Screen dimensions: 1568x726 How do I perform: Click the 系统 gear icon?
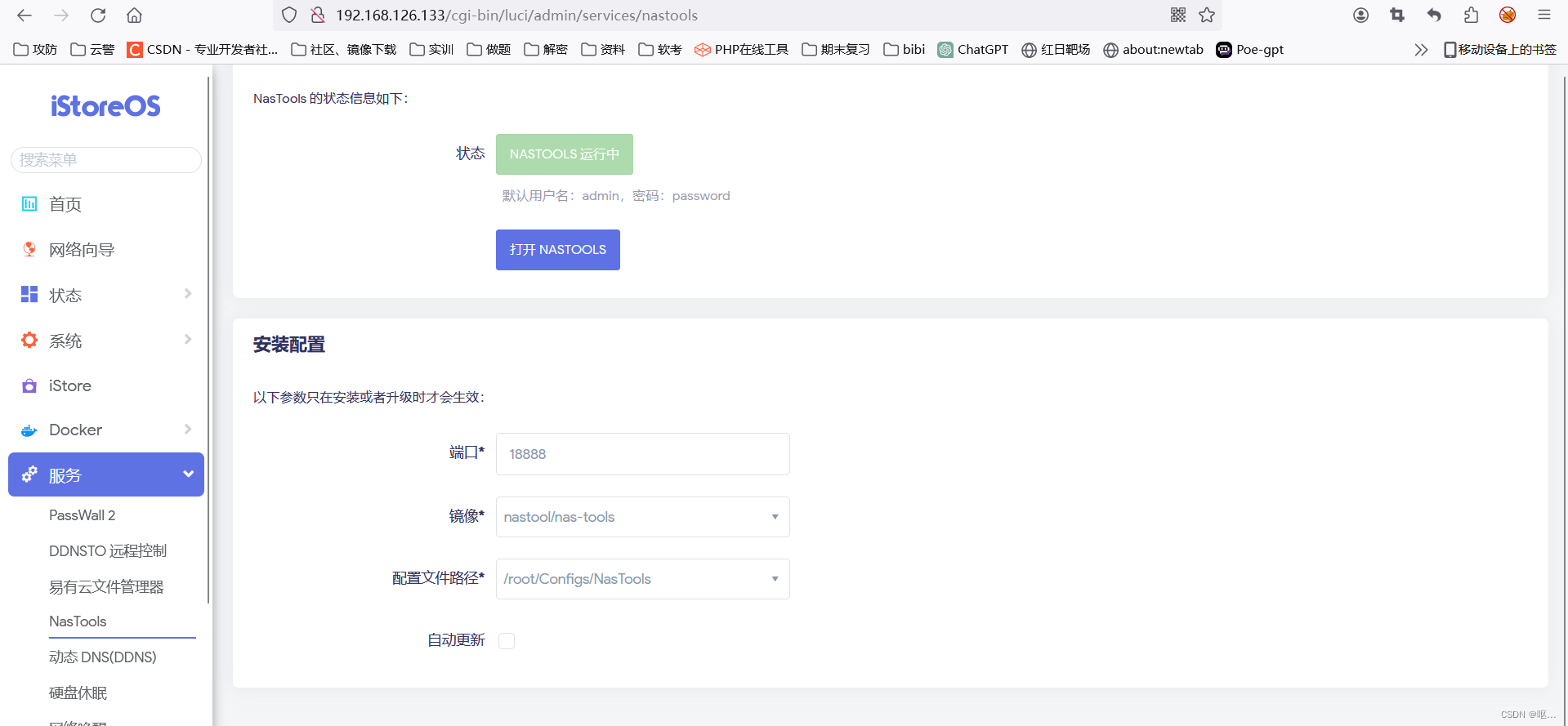[x=29, y=340]
